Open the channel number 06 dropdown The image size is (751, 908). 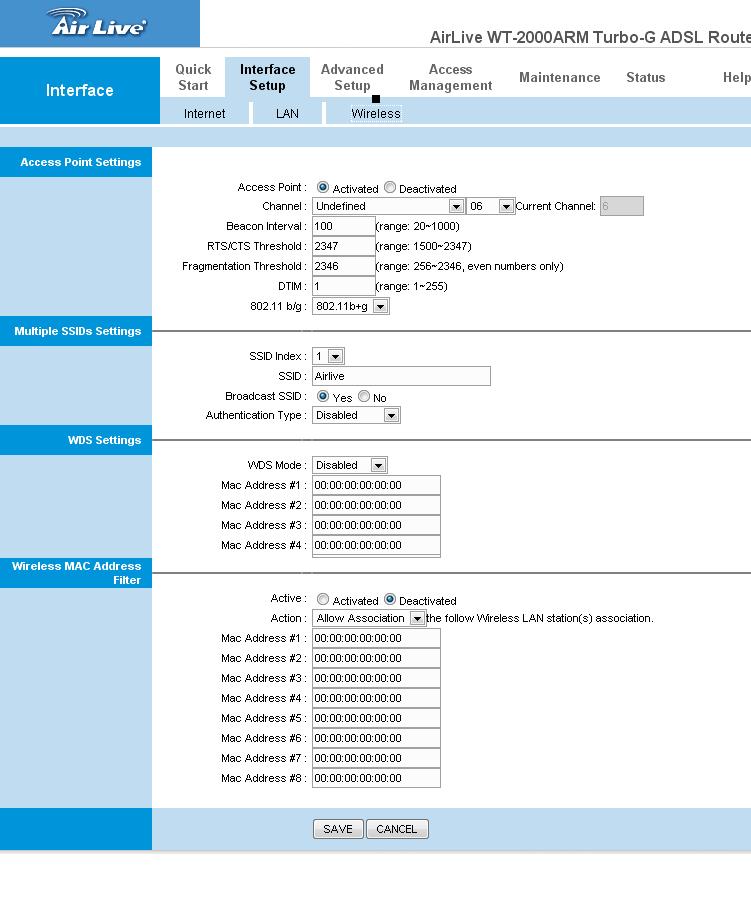tap(490, 206)
